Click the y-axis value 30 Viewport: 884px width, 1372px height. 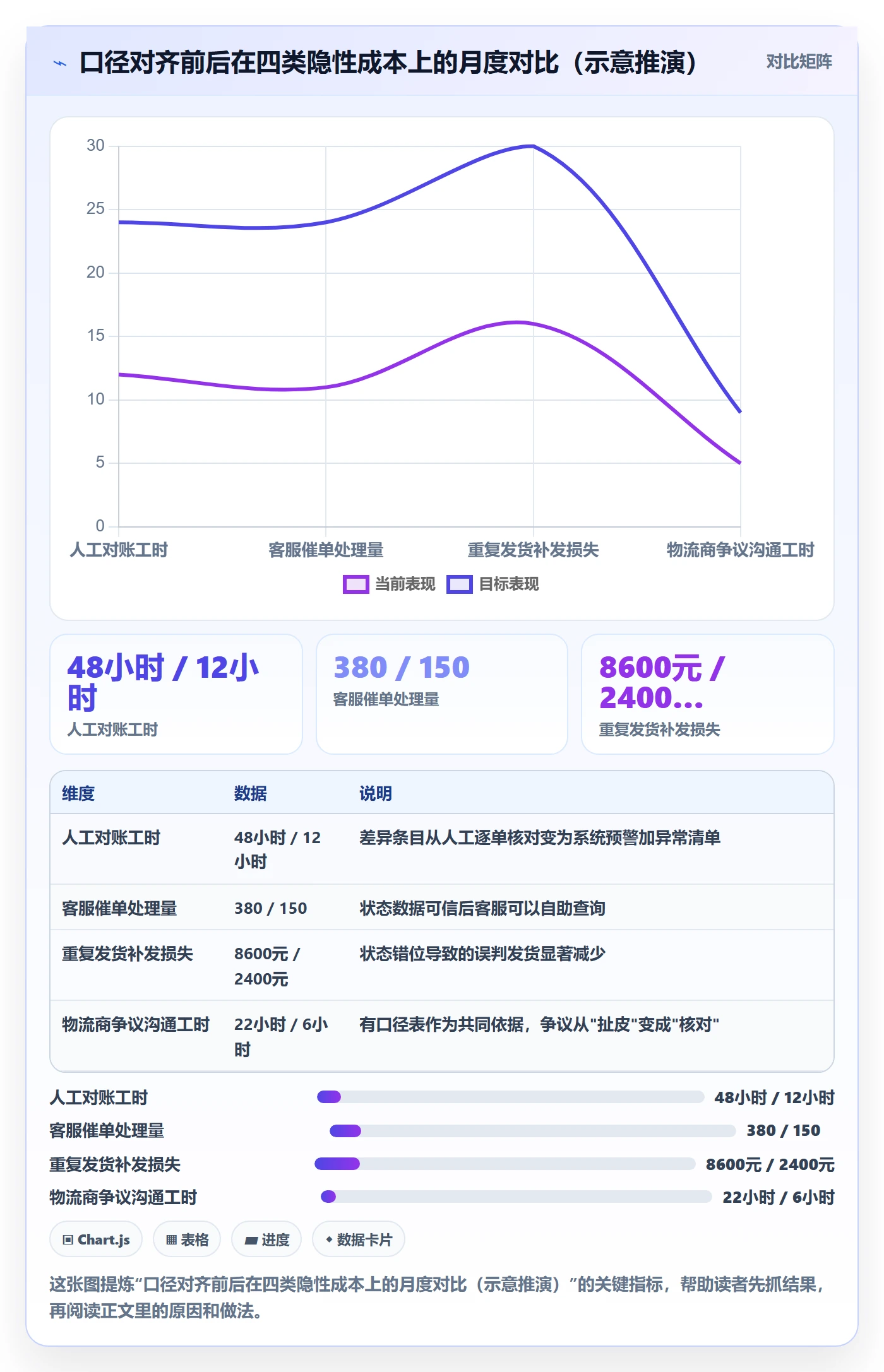coord(95,146)
